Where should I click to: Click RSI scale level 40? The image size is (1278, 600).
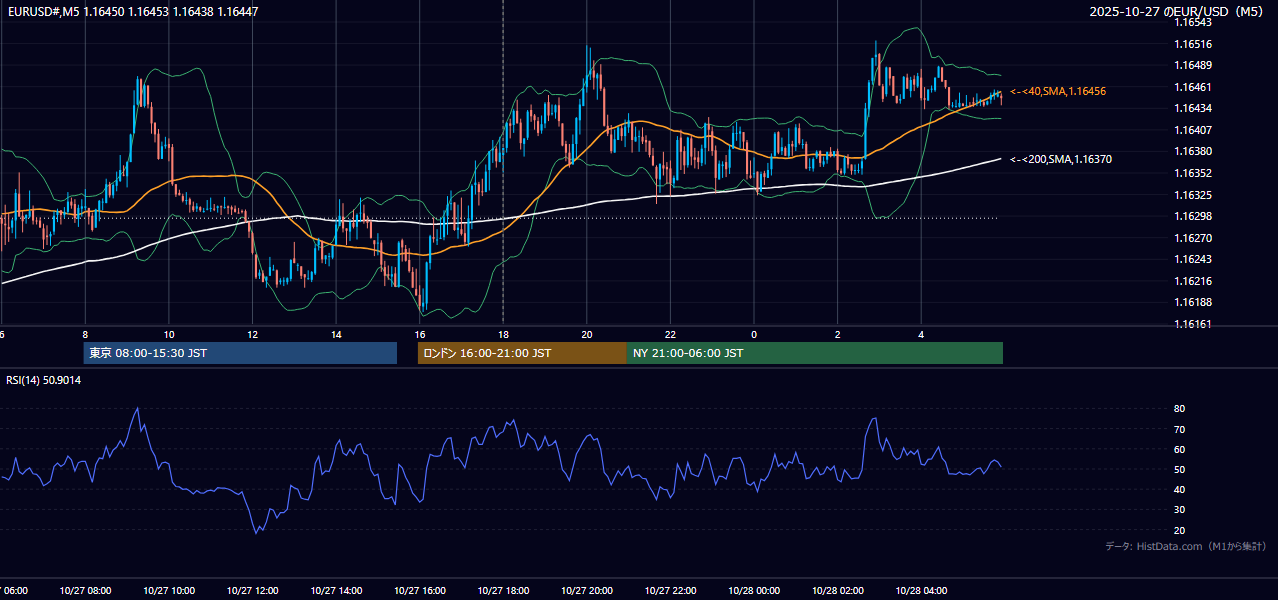pyautogui.click(x=1179, y=489)
